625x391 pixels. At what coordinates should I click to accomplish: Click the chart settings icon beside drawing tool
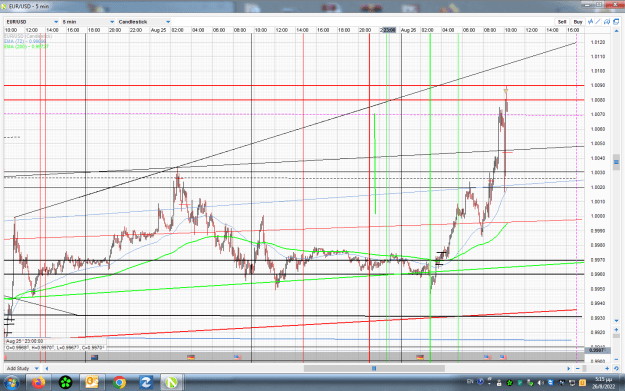click(x=607, y=22)
